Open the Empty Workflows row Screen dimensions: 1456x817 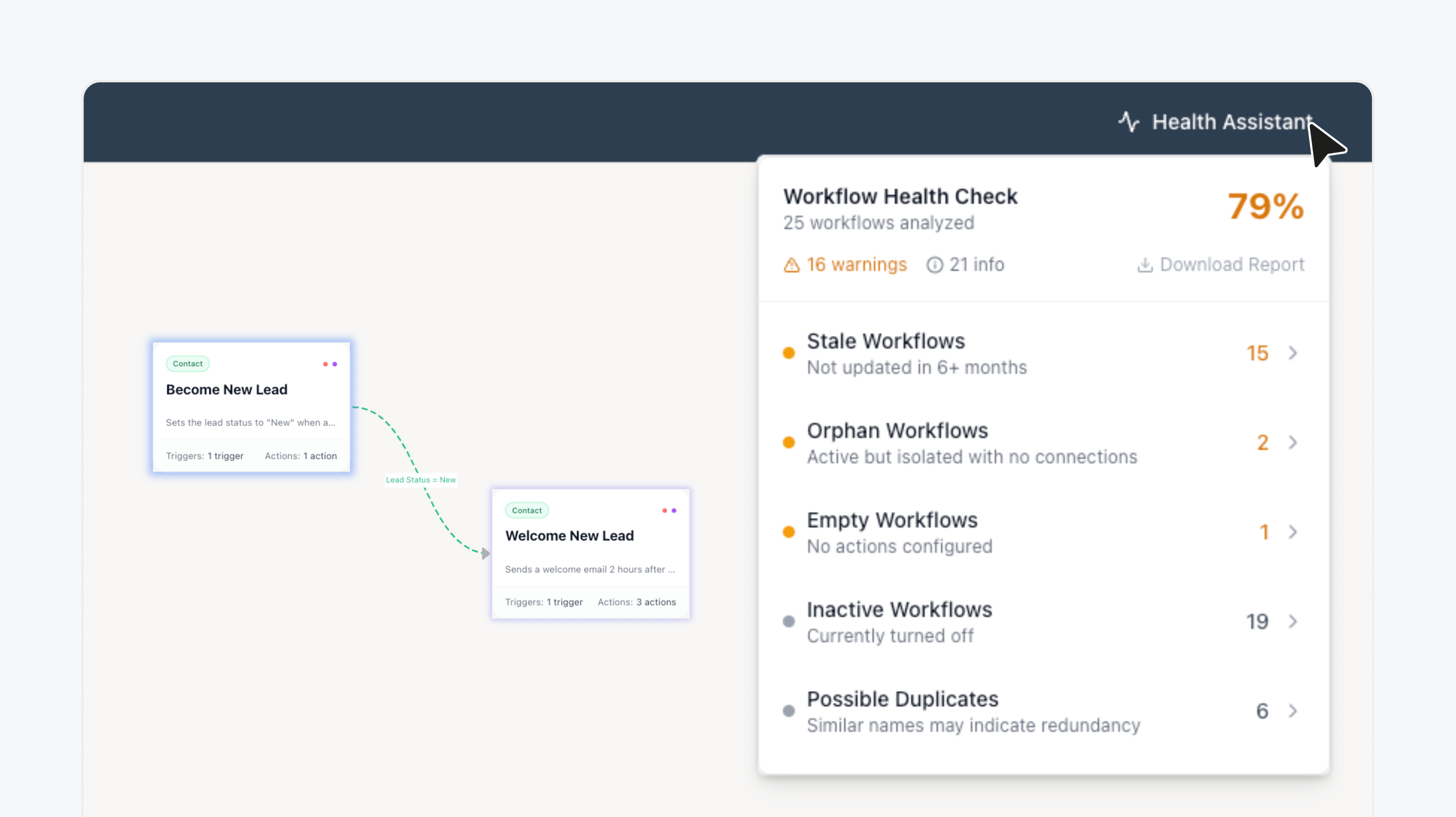coord(1043,532)
